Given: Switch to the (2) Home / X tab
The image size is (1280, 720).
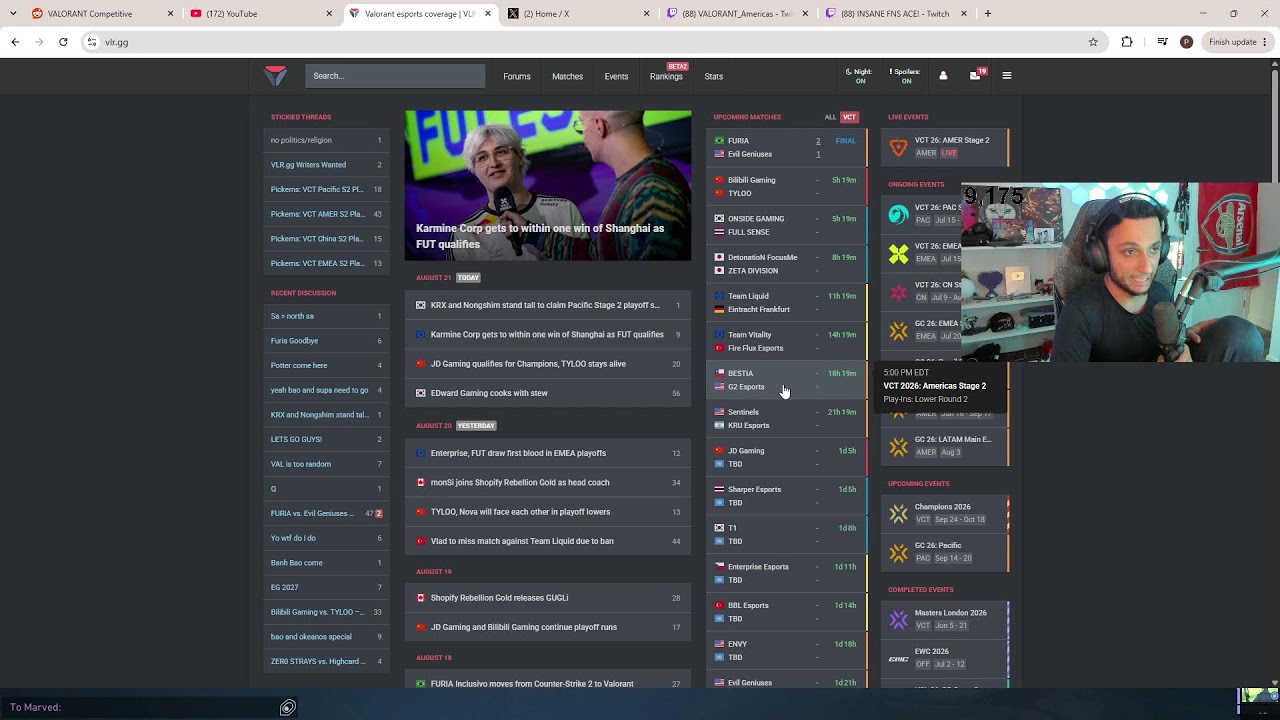Looking at the screenshot, I should coord(577,14).
